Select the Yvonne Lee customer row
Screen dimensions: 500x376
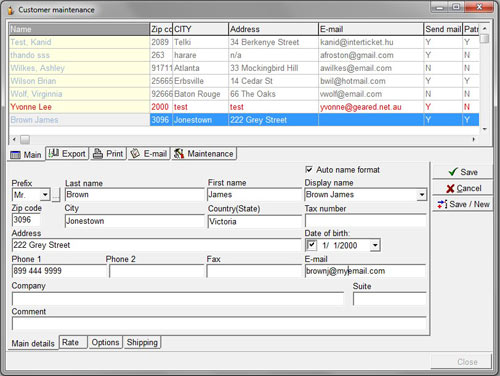click(244, 107)
